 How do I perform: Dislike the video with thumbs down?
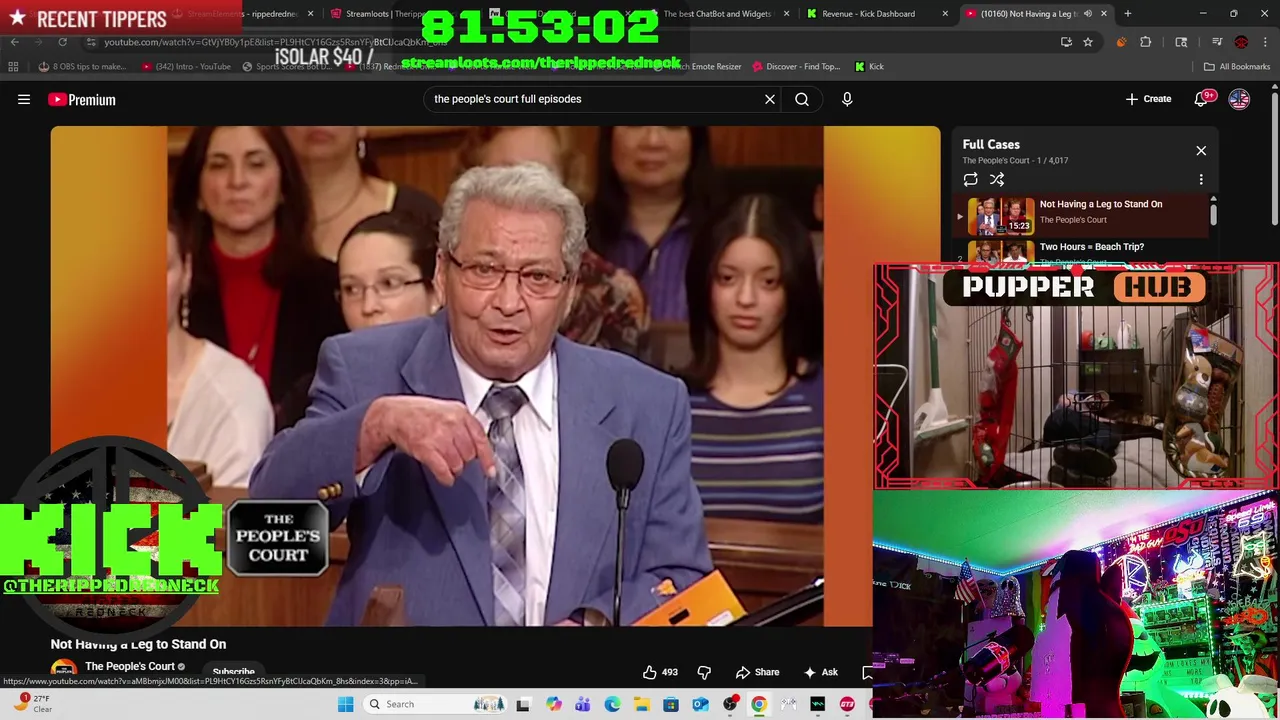click(704, 672)
